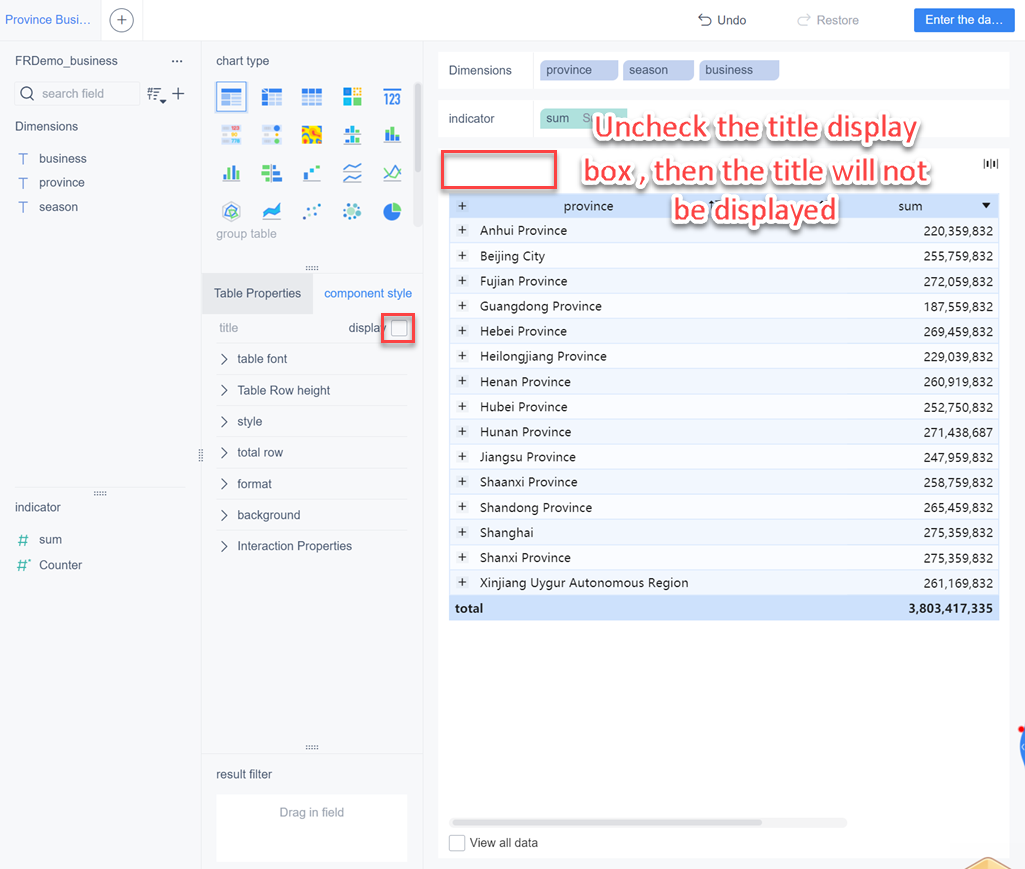The height and width of the screenshot is (869, 1025).
Task: Add a new component tab with plus circle
Action: [122, 20]
